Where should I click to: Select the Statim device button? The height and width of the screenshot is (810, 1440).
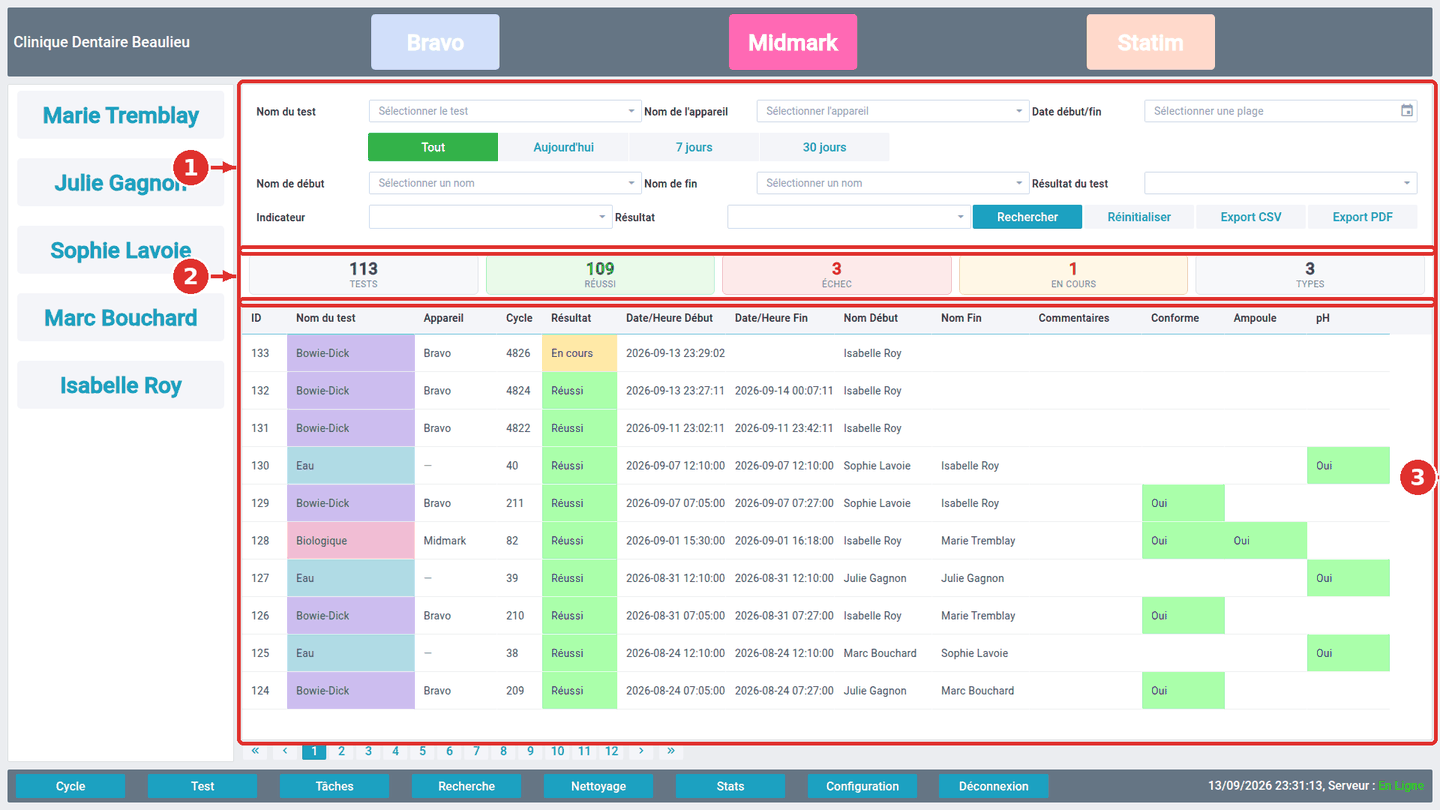(x=1151, y=42)
